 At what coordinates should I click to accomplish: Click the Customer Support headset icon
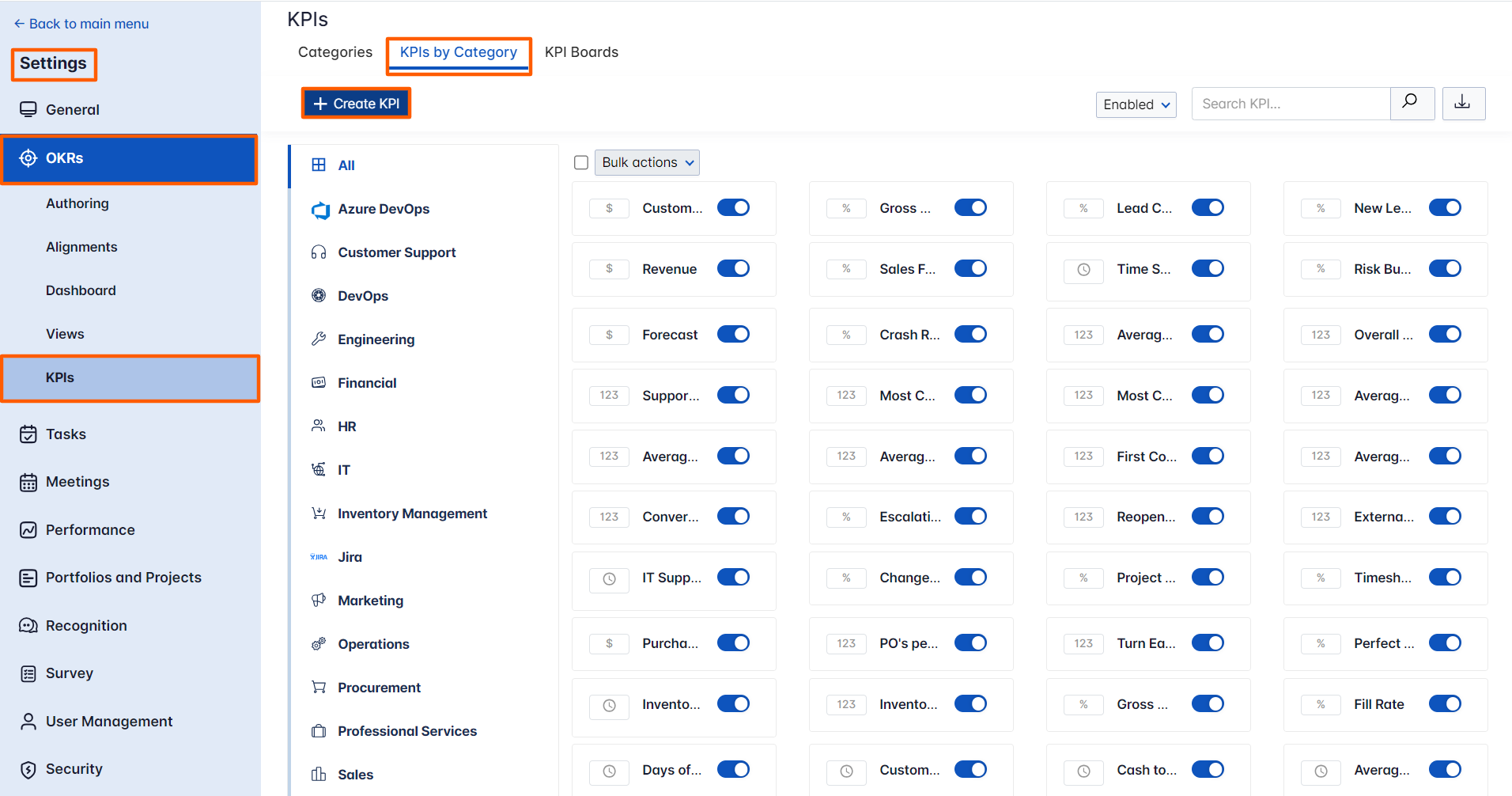(319, 252)
